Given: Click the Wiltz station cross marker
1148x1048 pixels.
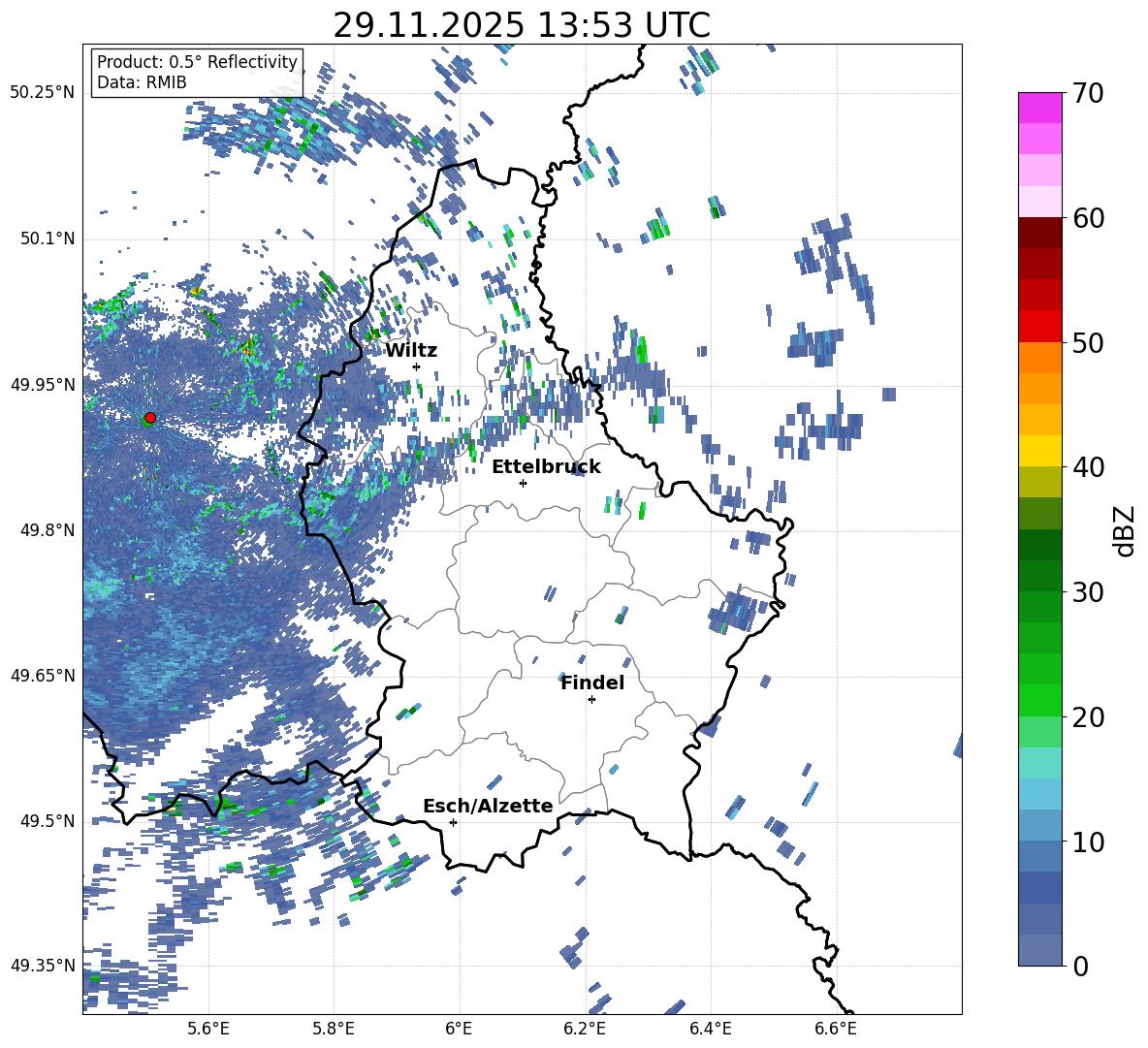Looking at the screenshot, I should [417, 366].
